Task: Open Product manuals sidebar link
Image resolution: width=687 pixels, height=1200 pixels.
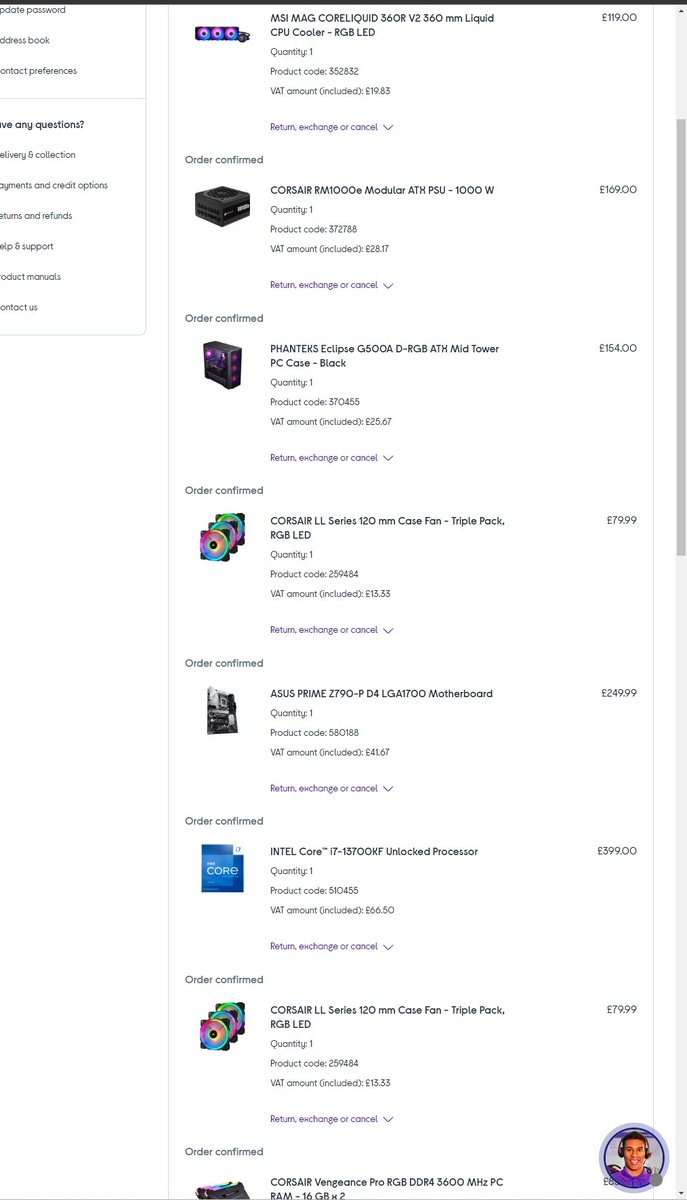Action: tap(30, 277)
